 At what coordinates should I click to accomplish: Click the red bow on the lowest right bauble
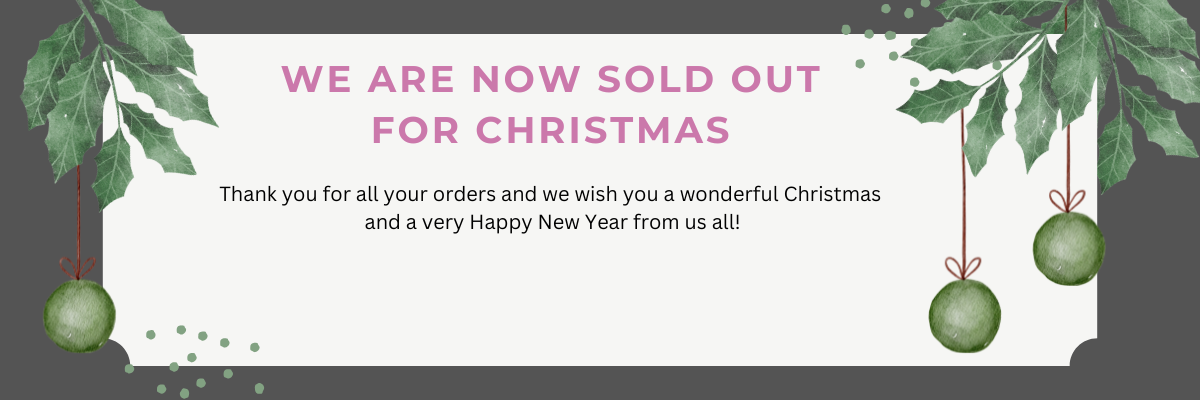[964, 267]
